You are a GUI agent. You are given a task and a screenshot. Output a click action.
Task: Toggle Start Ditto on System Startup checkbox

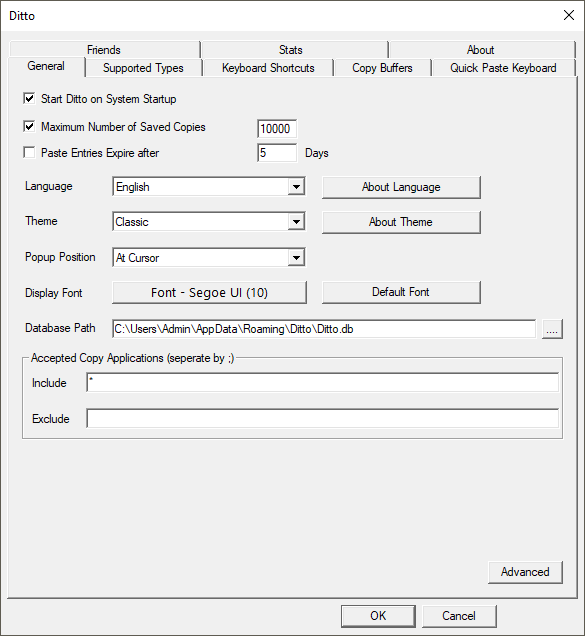(29, 99)
